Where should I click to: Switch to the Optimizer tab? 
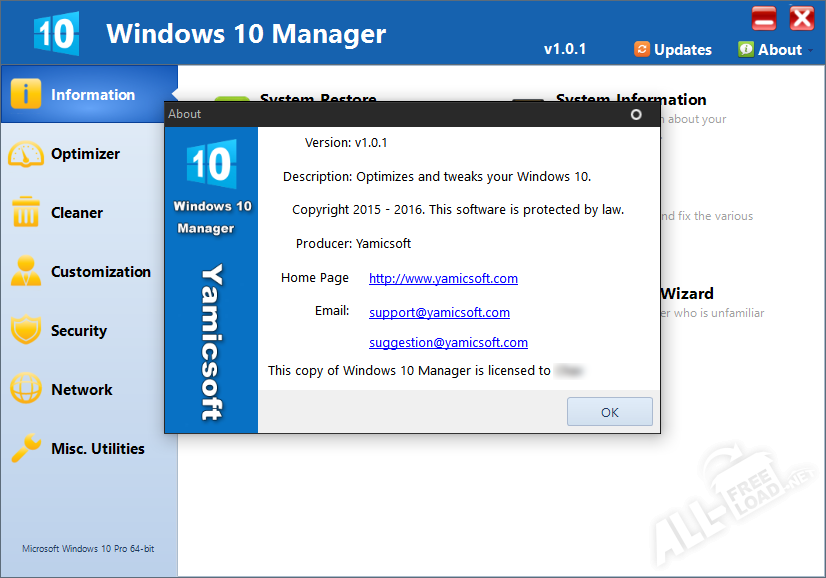click(85, 154)
